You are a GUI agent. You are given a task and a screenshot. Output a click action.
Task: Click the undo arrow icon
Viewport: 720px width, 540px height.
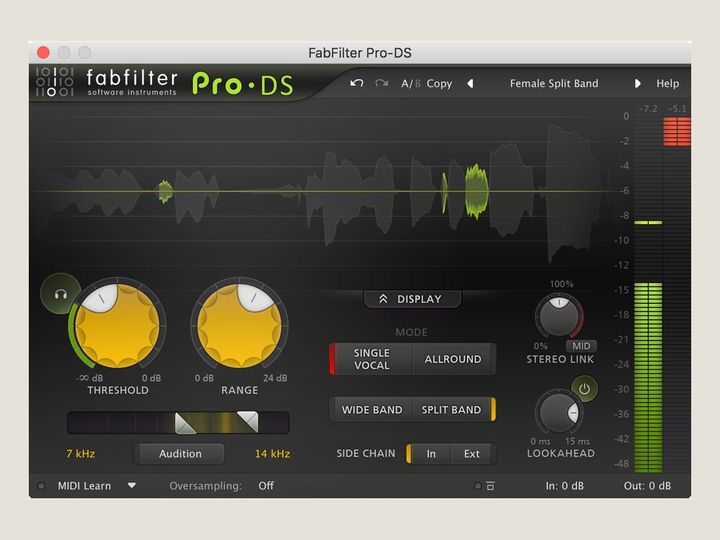click(356, 83)
